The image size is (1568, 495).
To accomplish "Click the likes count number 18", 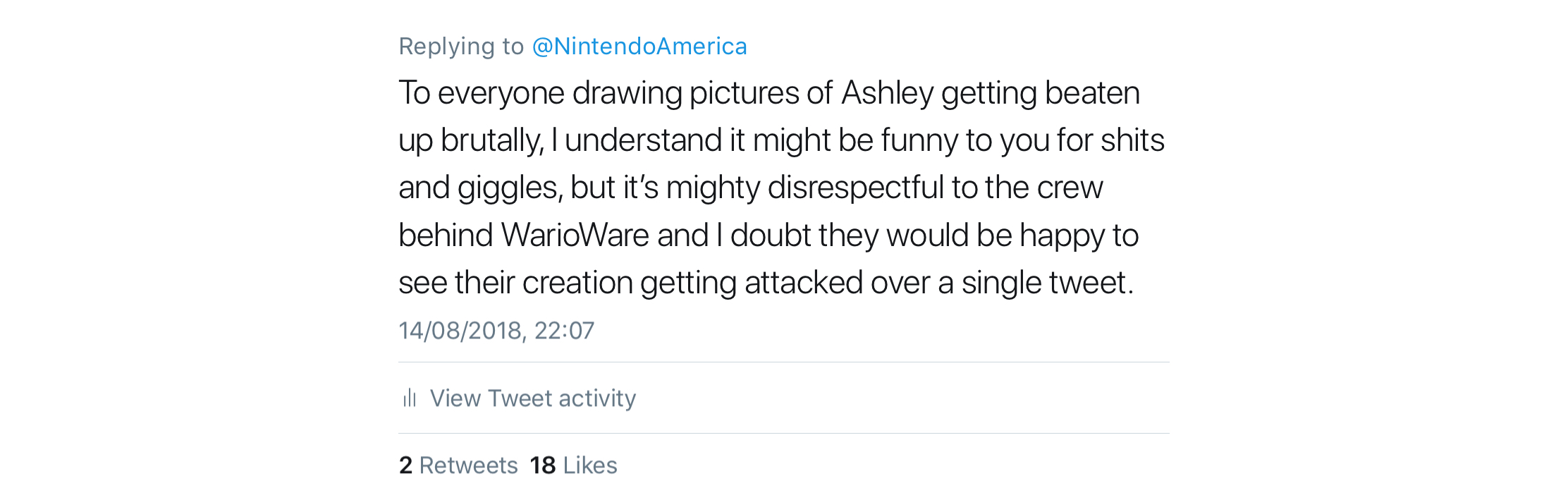I will (543, 465).
